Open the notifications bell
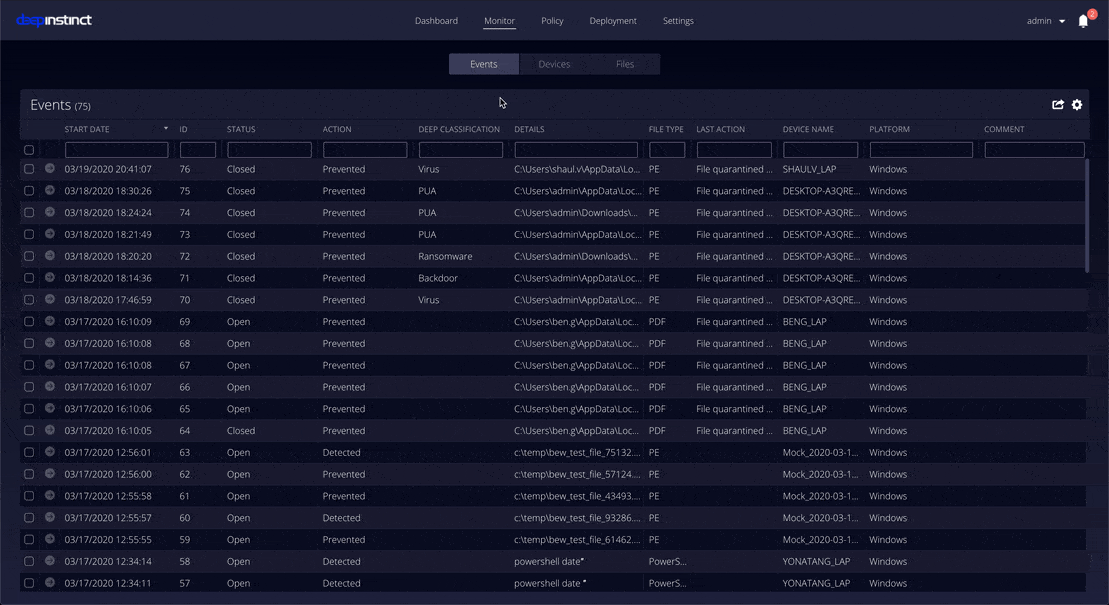The width and height of the screenshot is (1109, 605). coord(1083,21)
